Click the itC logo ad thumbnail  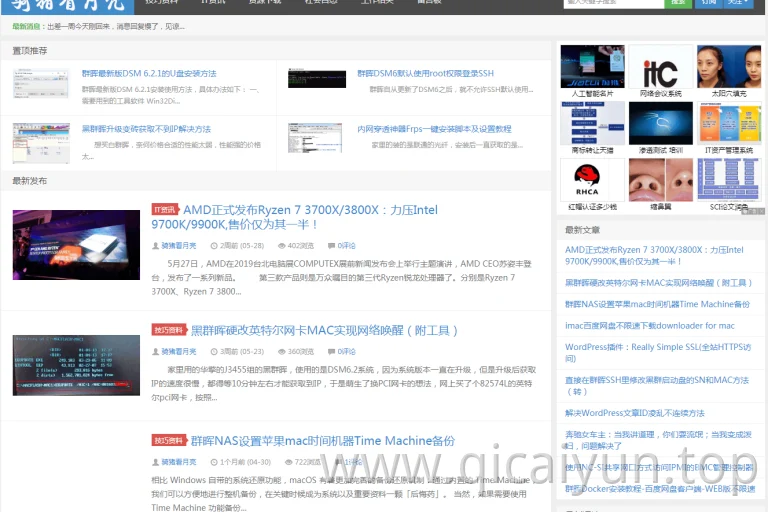point(660,67)
